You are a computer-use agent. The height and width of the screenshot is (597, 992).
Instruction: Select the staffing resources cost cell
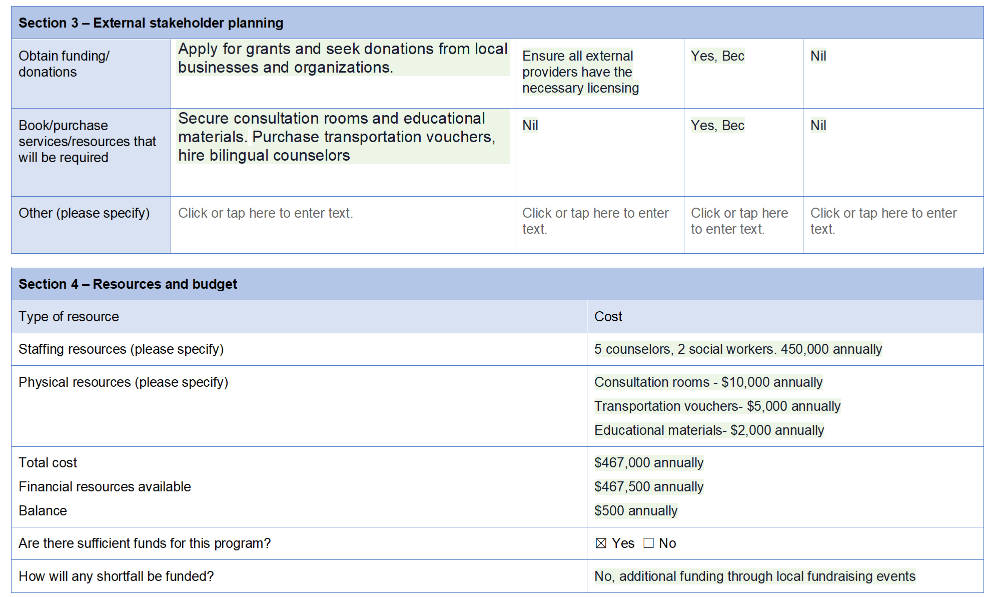click(738, 349)
